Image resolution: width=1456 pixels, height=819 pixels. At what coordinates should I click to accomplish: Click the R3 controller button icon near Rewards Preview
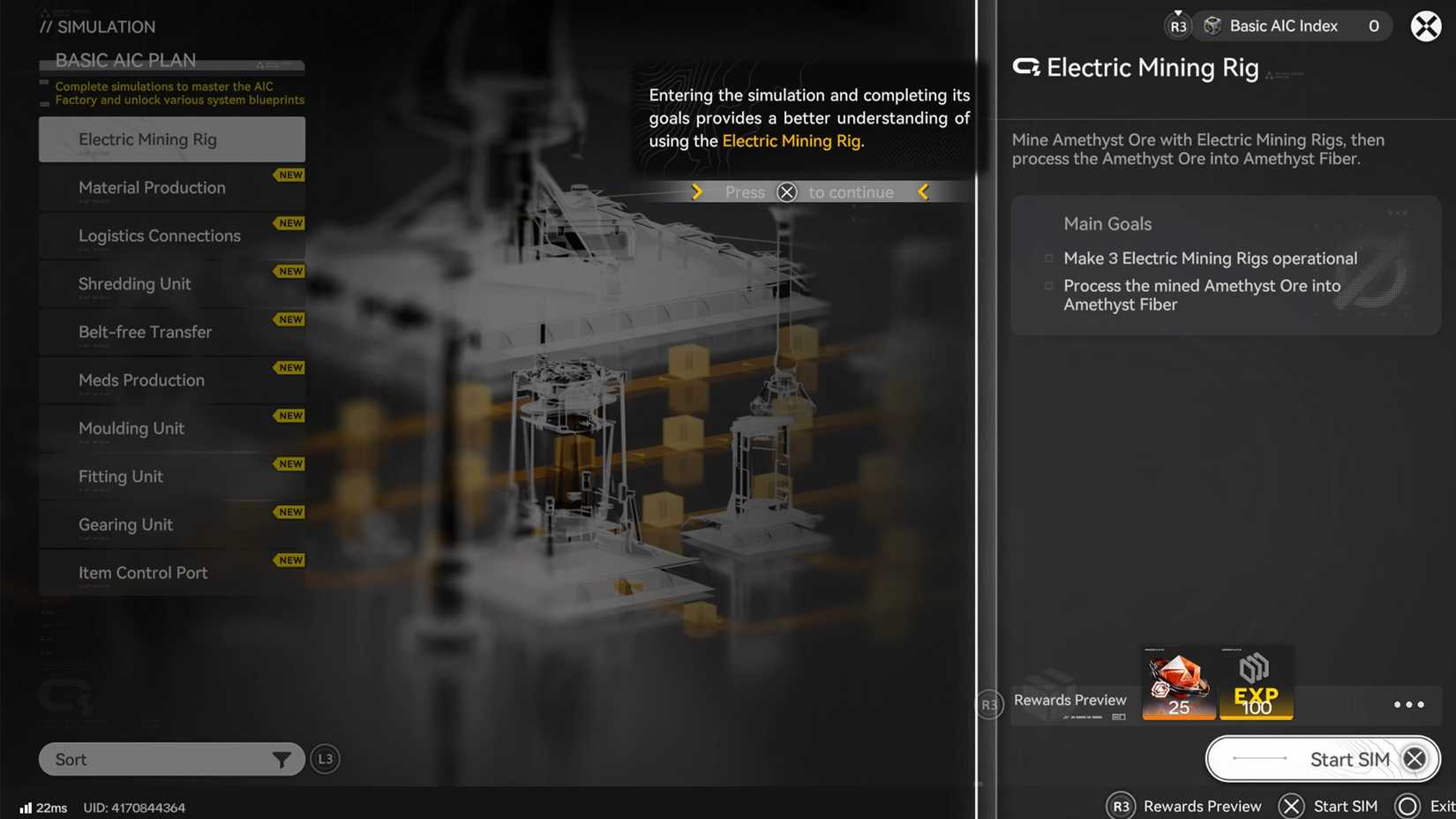[x=988, y=705]
